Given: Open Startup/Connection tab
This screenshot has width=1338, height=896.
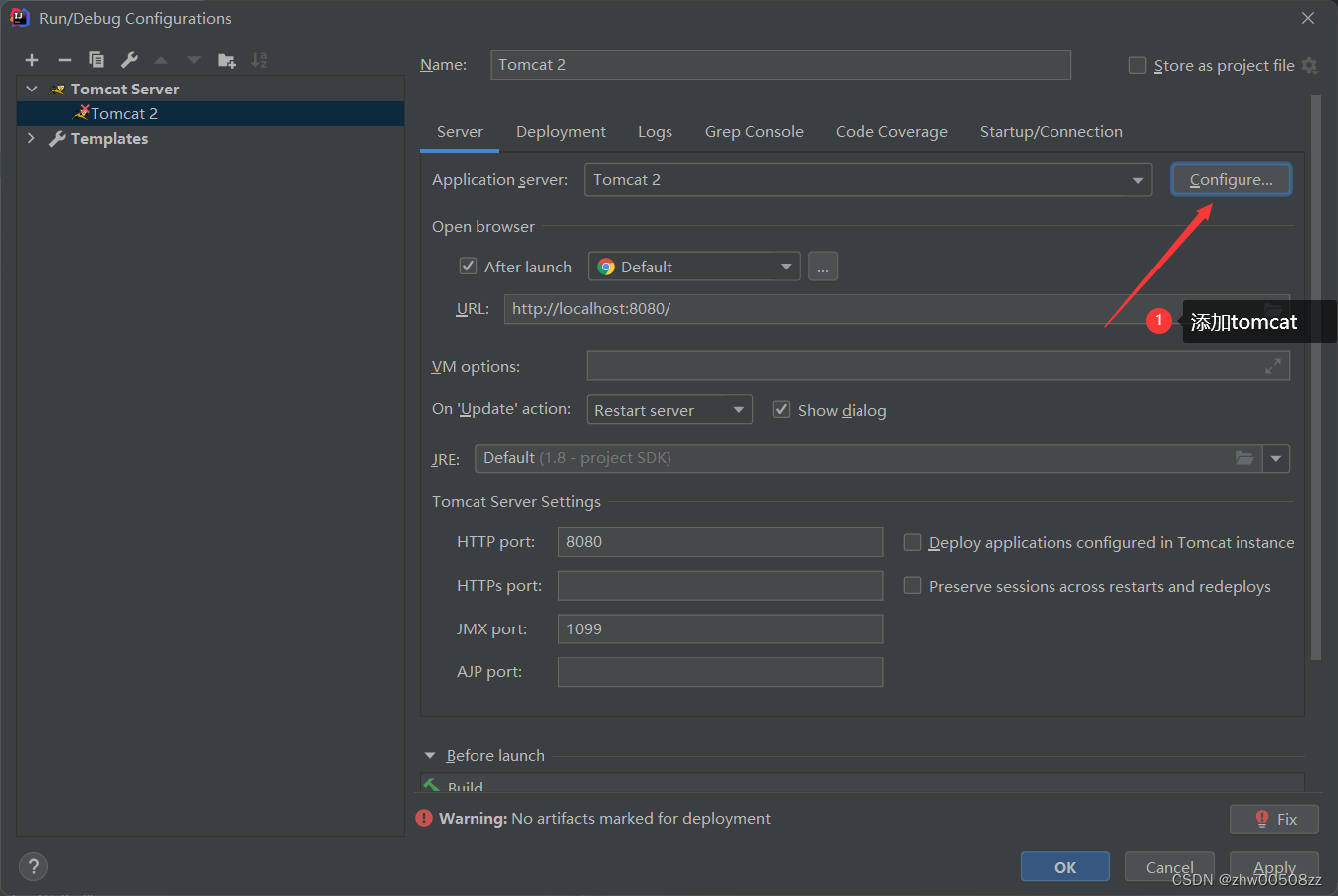Looking at the screenshot, I should point(1051,132).
